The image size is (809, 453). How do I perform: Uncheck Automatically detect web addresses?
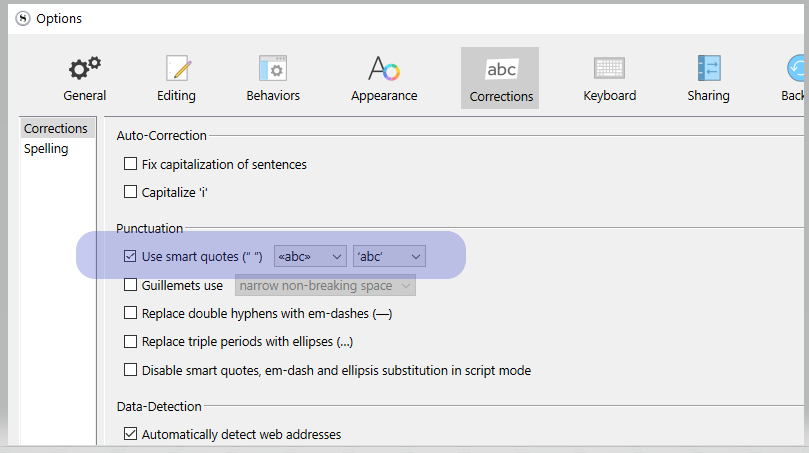pos(131,434)
